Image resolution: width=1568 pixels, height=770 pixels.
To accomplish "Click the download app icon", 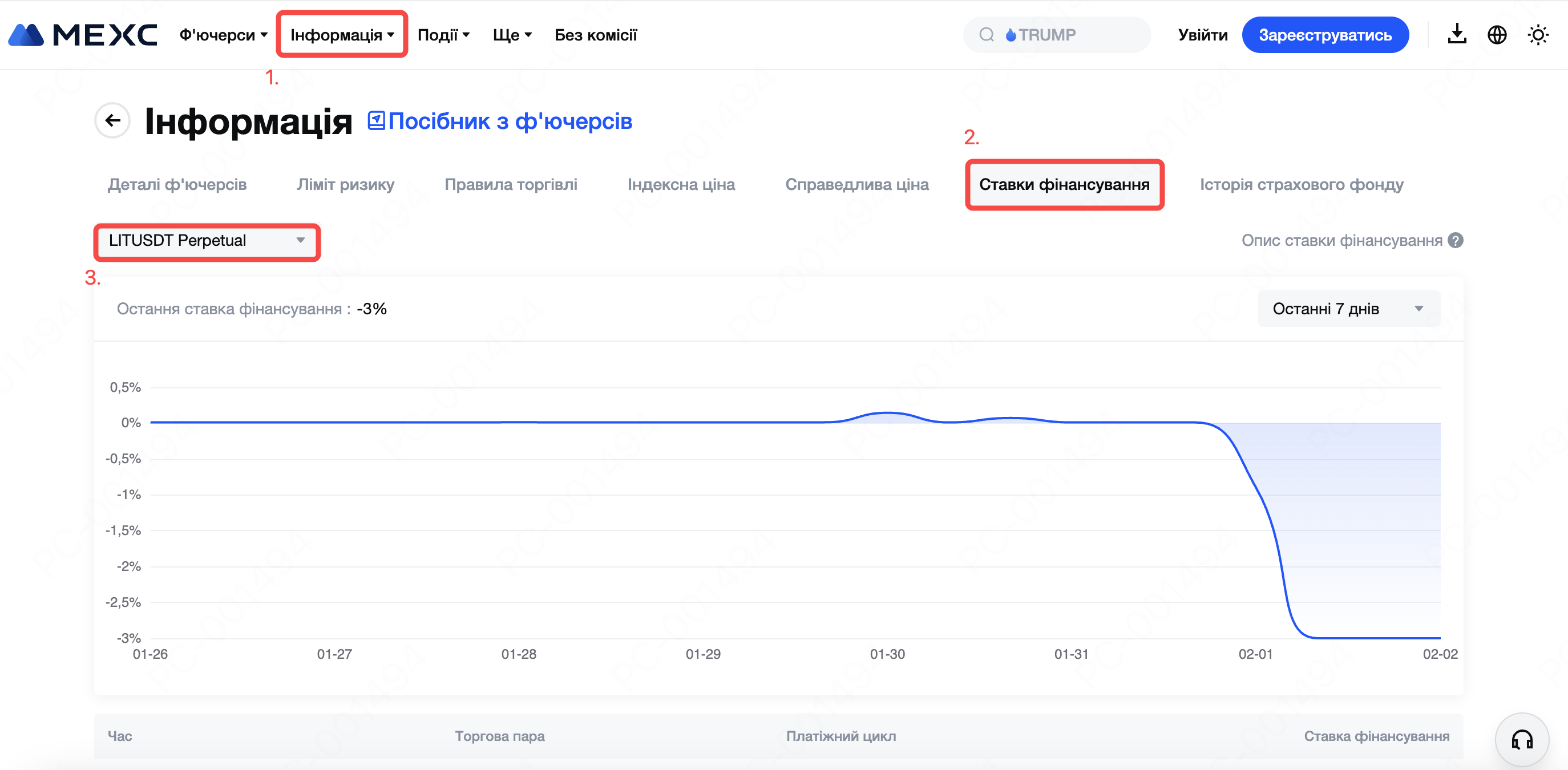I will (x=1457, y=35).
